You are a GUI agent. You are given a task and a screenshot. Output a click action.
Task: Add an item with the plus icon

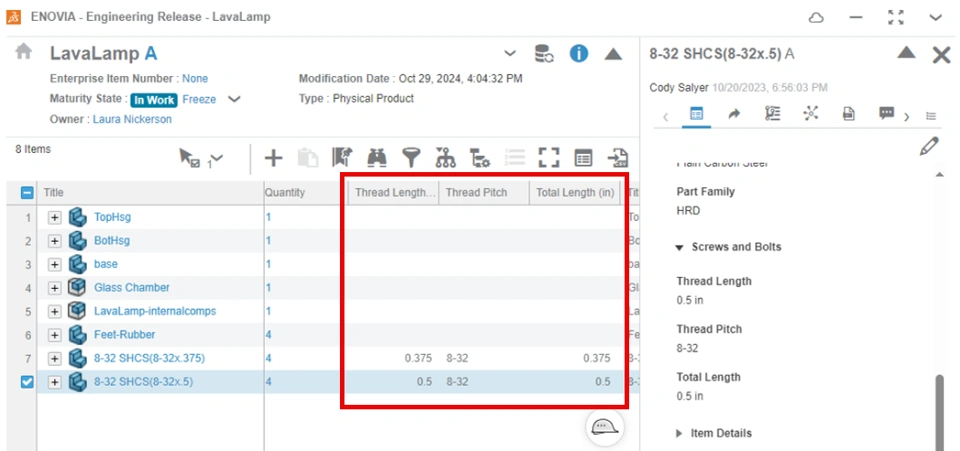273,158
